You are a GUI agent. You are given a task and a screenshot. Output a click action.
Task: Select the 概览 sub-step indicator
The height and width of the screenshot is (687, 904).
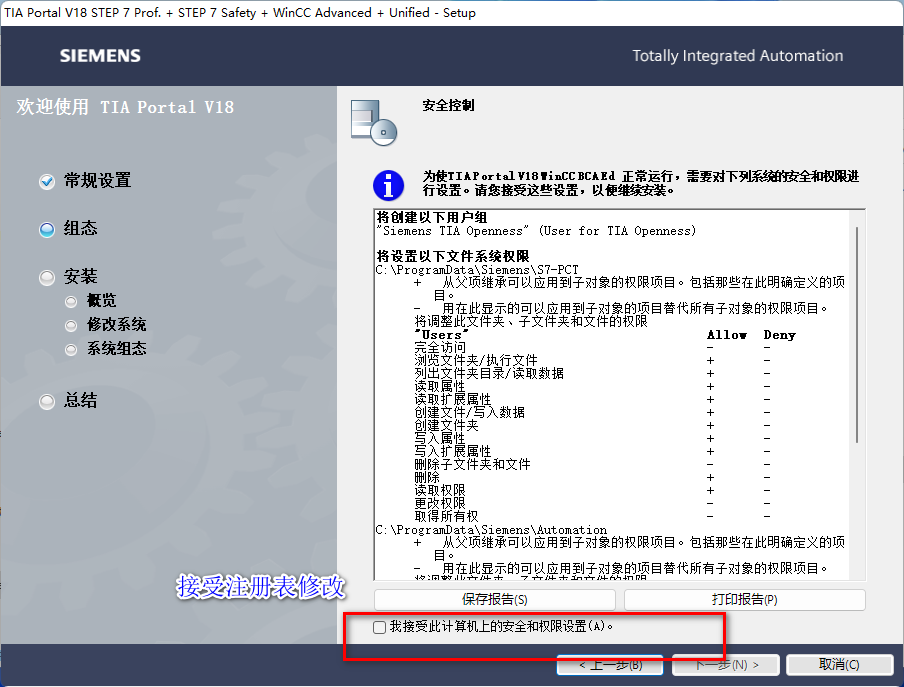tap(71, 301)
